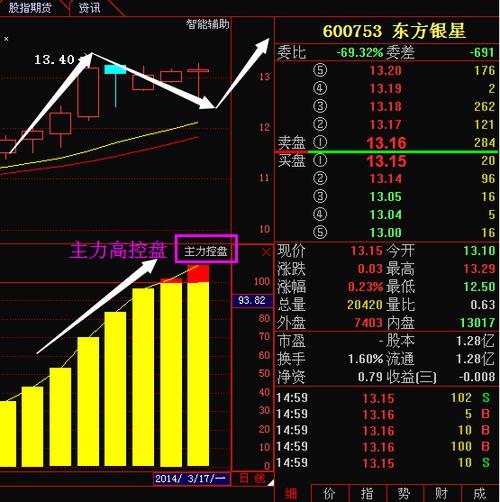Open the 资讯 tab
The height and width of the screenshot is (502, 500).
pyautogui.click(x=89, y=7)
